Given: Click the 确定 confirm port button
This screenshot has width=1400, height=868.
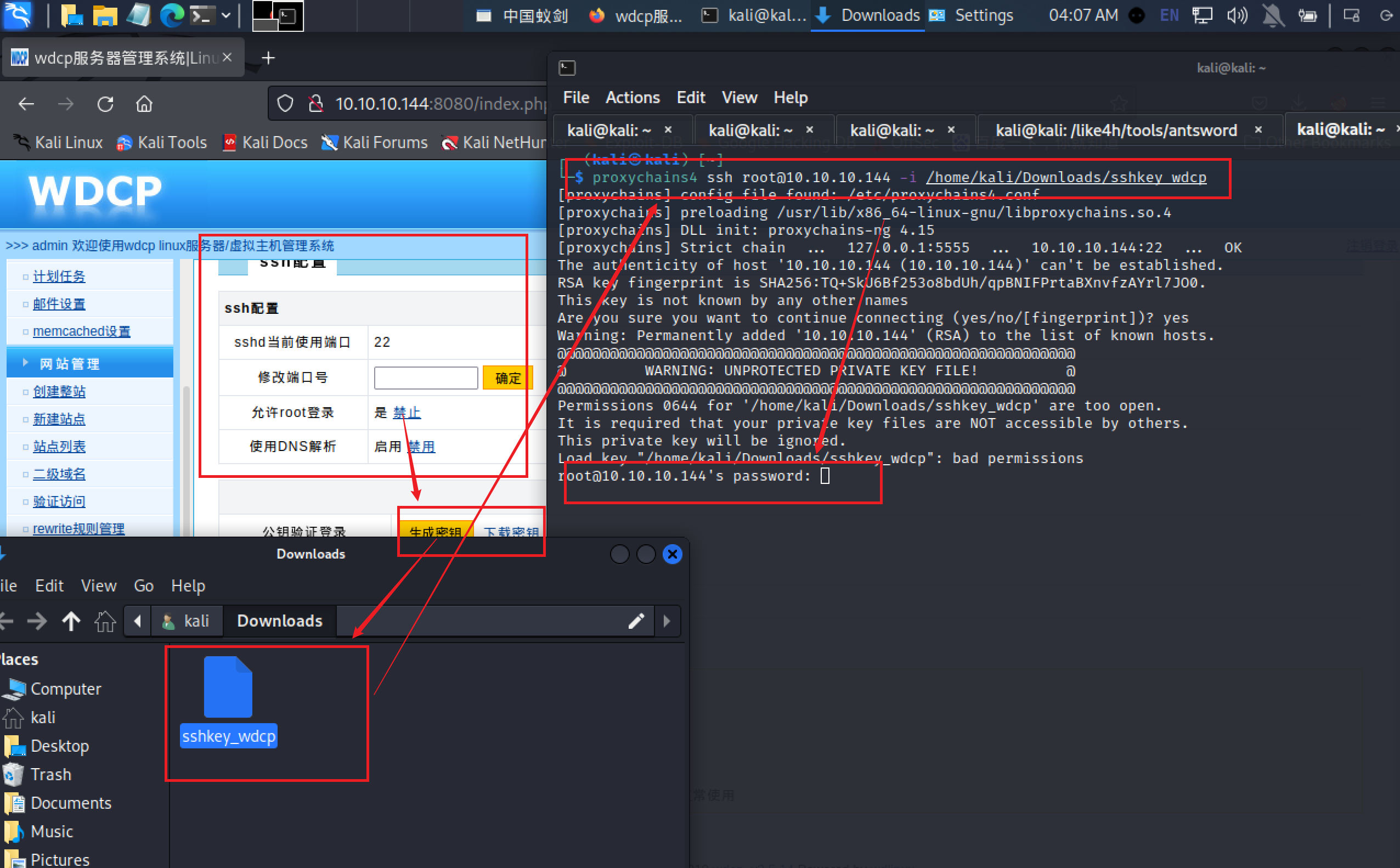Looking at the screenshot, I should tap(507, 377).
